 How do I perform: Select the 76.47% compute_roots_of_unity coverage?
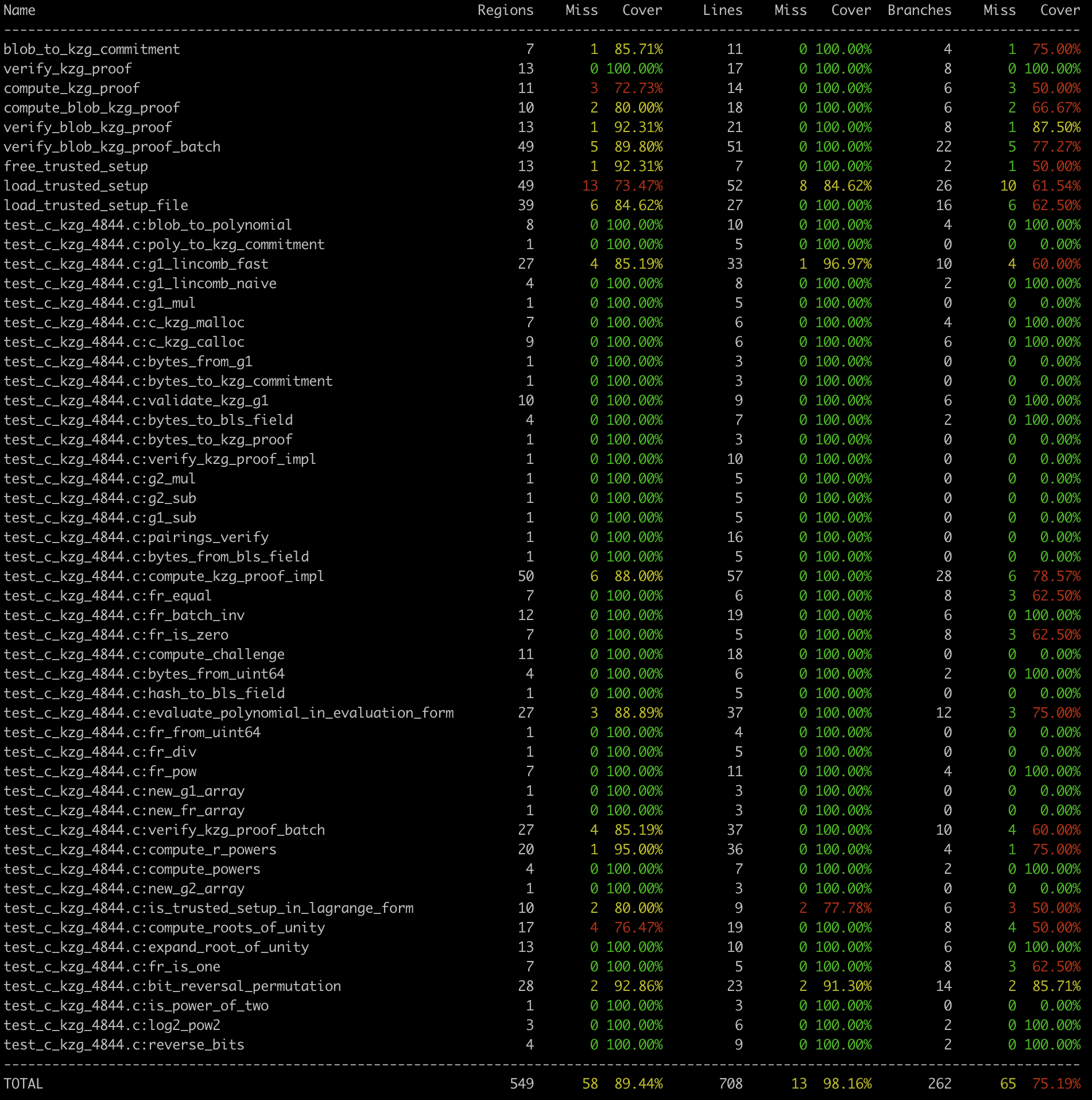click(638, 928)
